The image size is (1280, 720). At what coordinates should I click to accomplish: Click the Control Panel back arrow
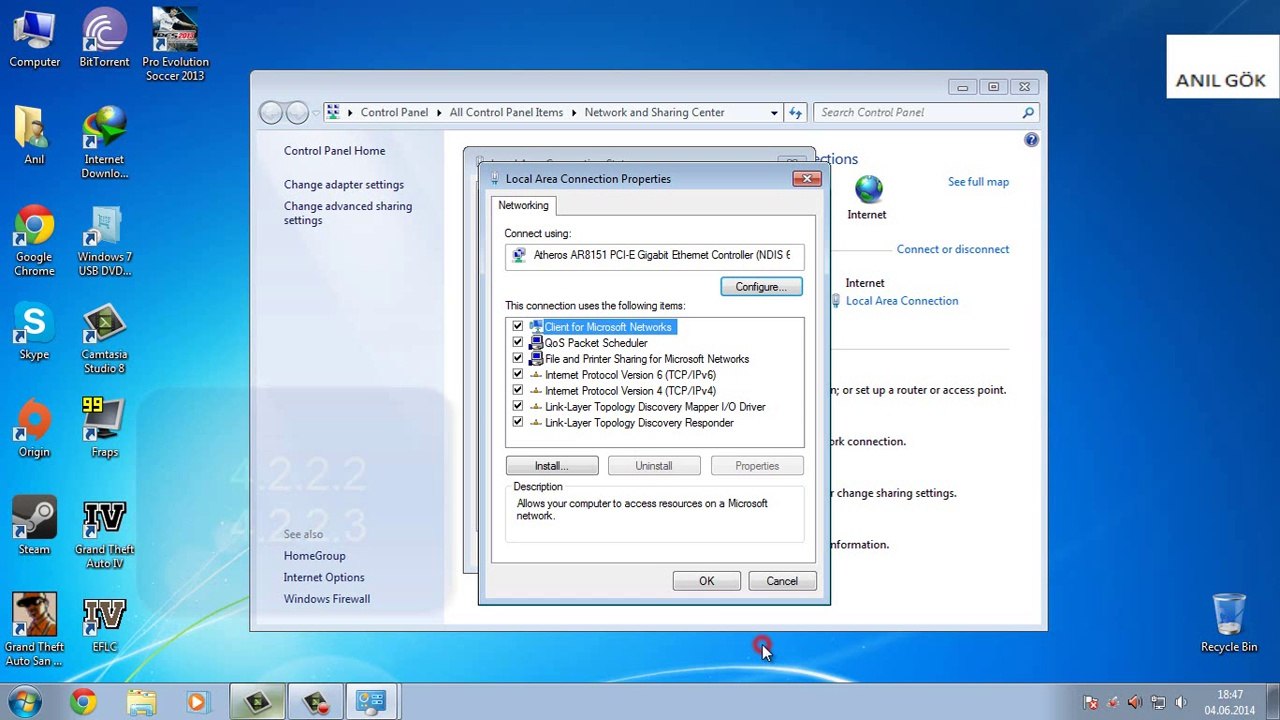pyautogui.click(x=271, y=112)
